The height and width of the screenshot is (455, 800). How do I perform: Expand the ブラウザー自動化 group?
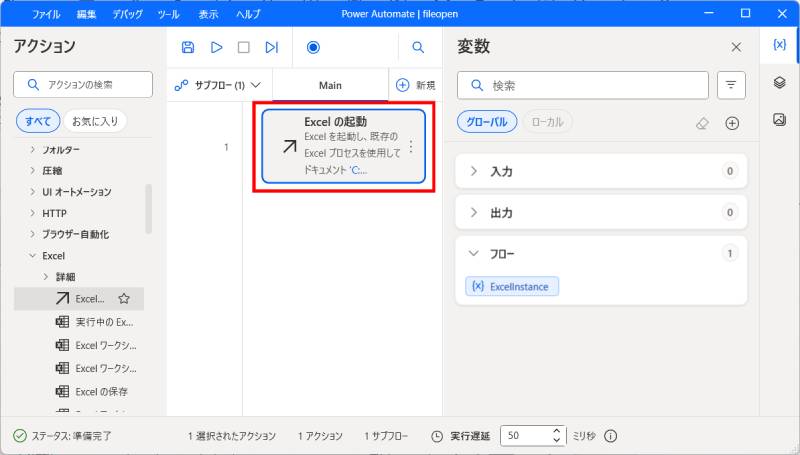[33, 234]
